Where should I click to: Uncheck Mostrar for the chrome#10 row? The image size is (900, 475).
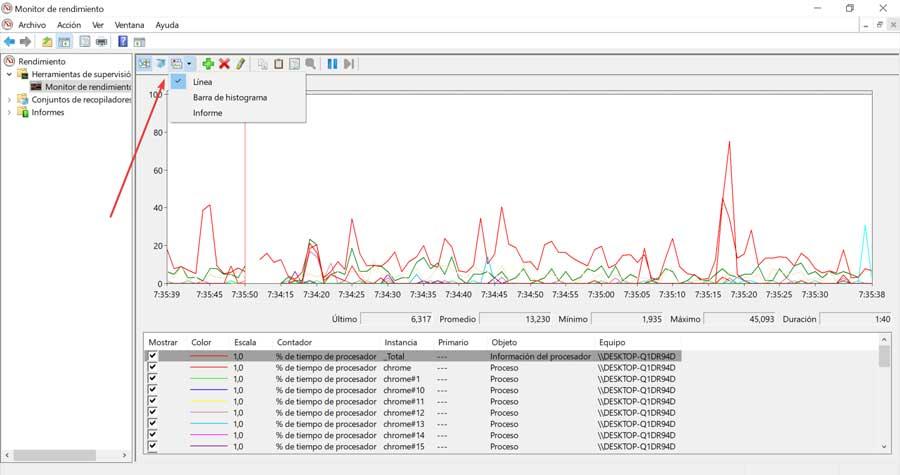[x=153, y=390]
